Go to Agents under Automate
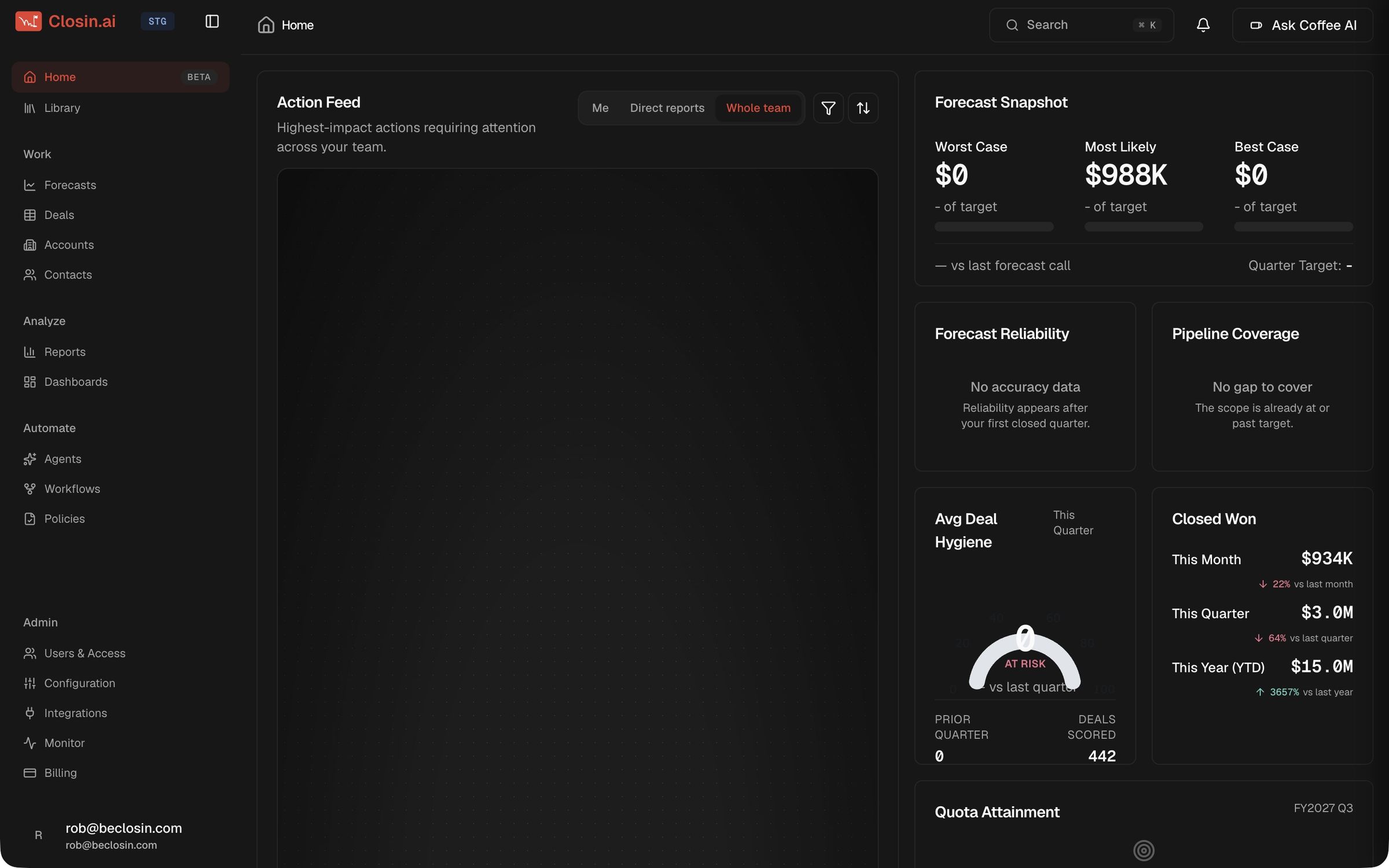Viewport: 1389px width, 868px height. (120, 459)
